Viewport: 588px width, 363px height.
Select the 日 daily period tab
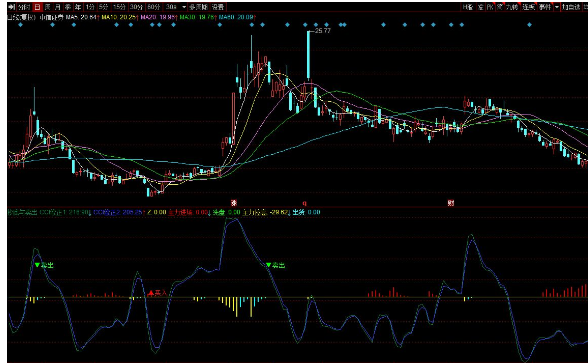coord(38,7)
